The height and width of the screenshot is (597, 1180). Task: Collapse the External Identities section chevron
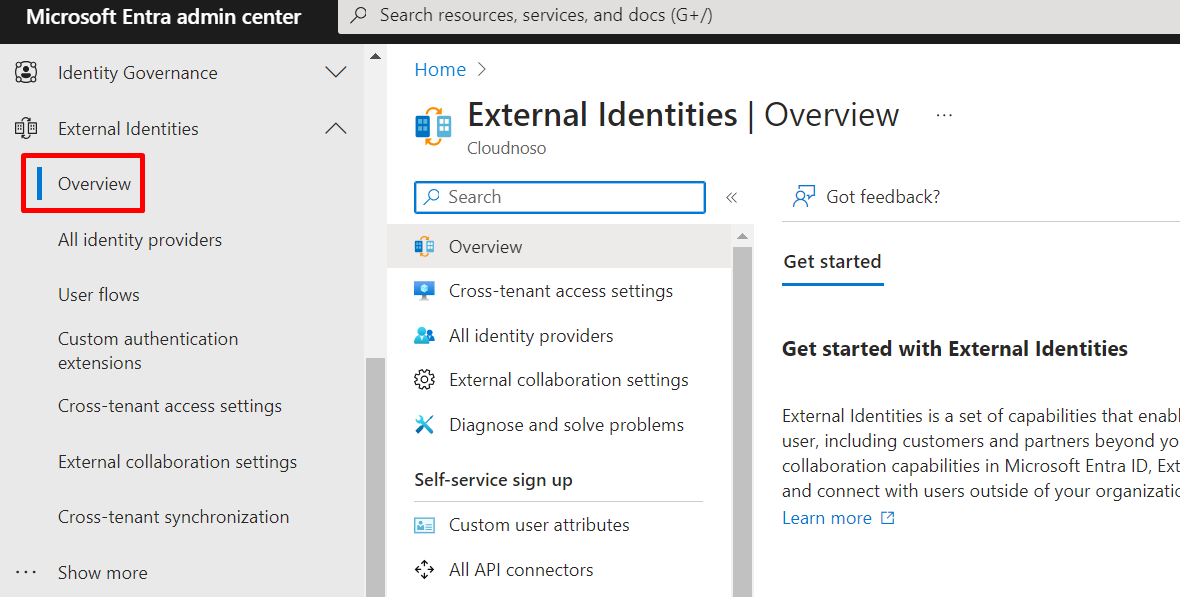click(336, 128)
